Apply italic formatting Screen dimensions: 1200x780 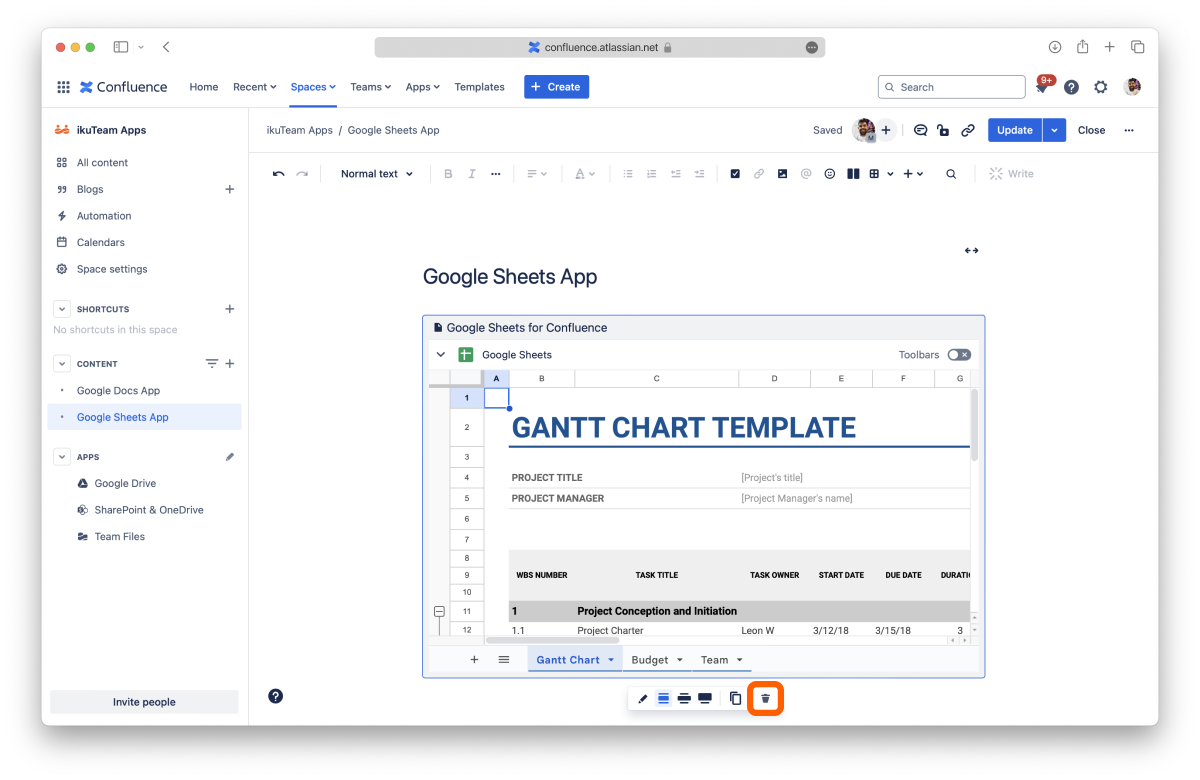472,174
